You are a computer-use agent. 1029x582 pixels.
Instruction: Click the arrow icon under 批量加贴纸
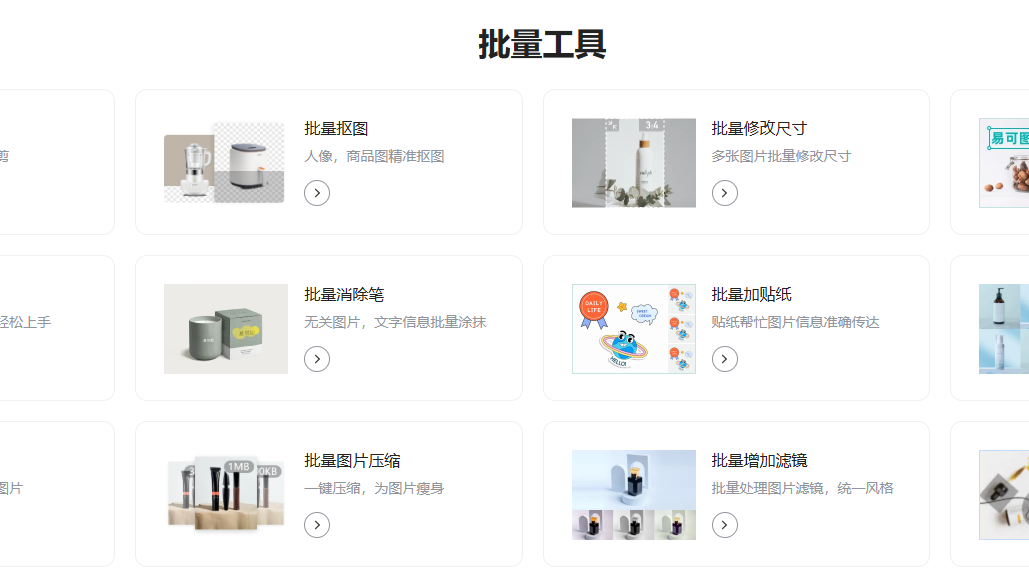724,359
